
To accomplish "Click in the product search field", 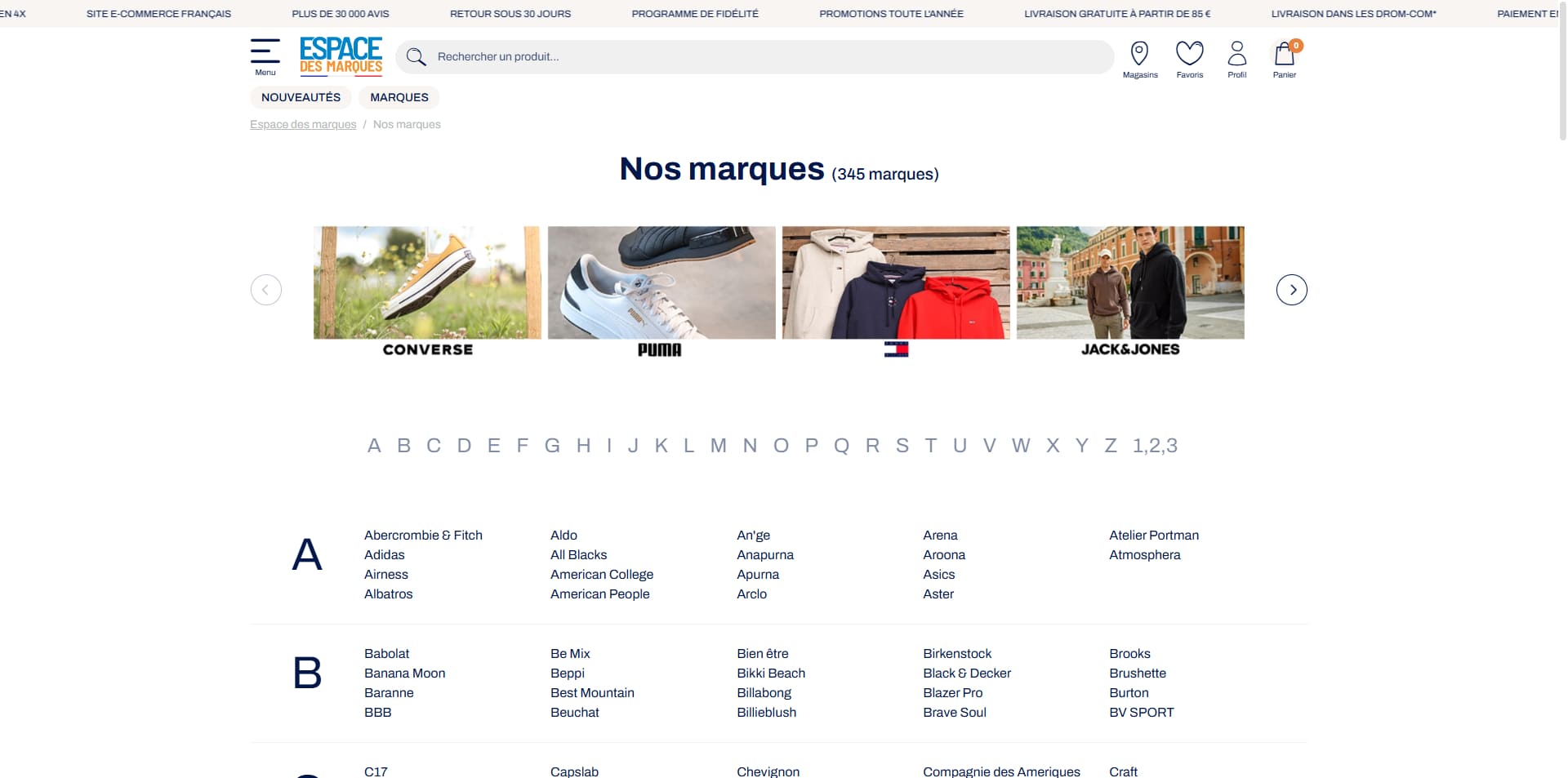I will pyautogui.click(x=755, y=56).
